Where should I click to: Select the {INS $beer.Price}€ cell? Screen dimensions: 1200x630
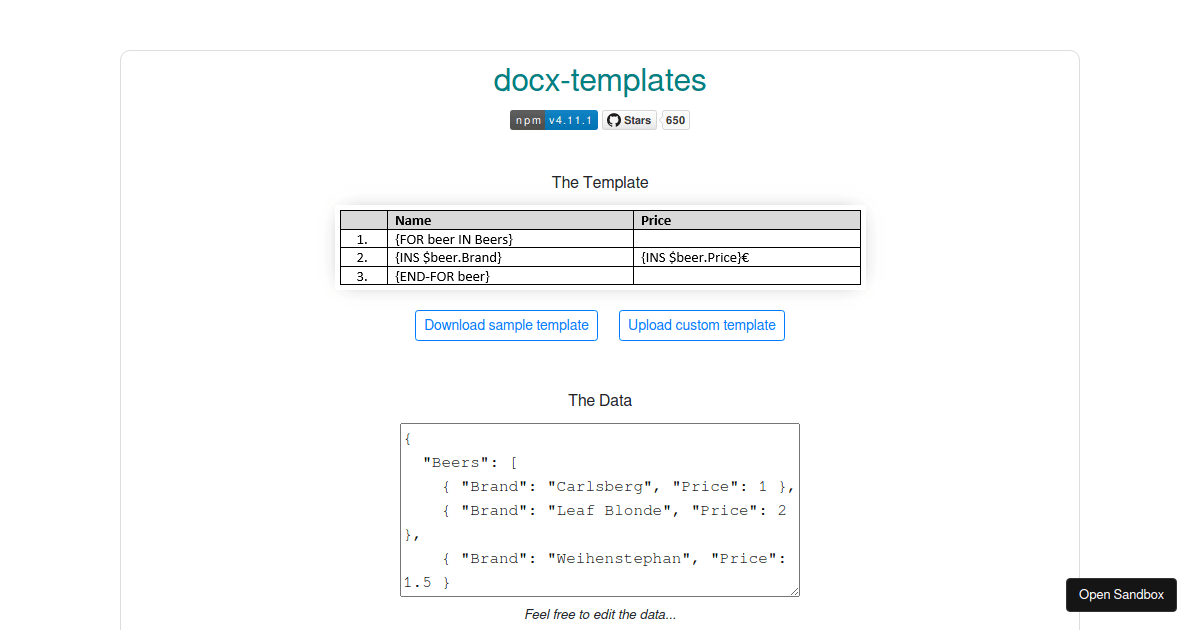coord(695,257)
